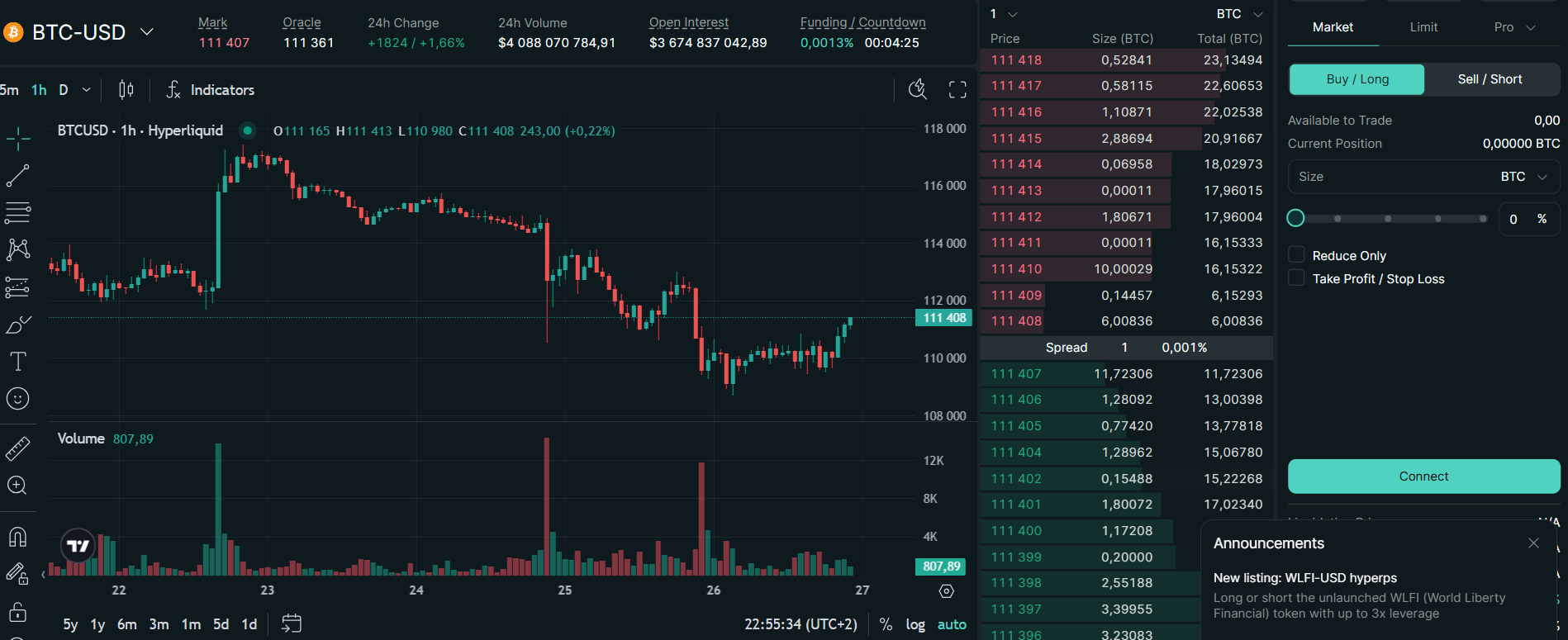The image size is (1568, 640).
Task: Open the BTC-USD market selector dropdown
Action: [147, 31]
